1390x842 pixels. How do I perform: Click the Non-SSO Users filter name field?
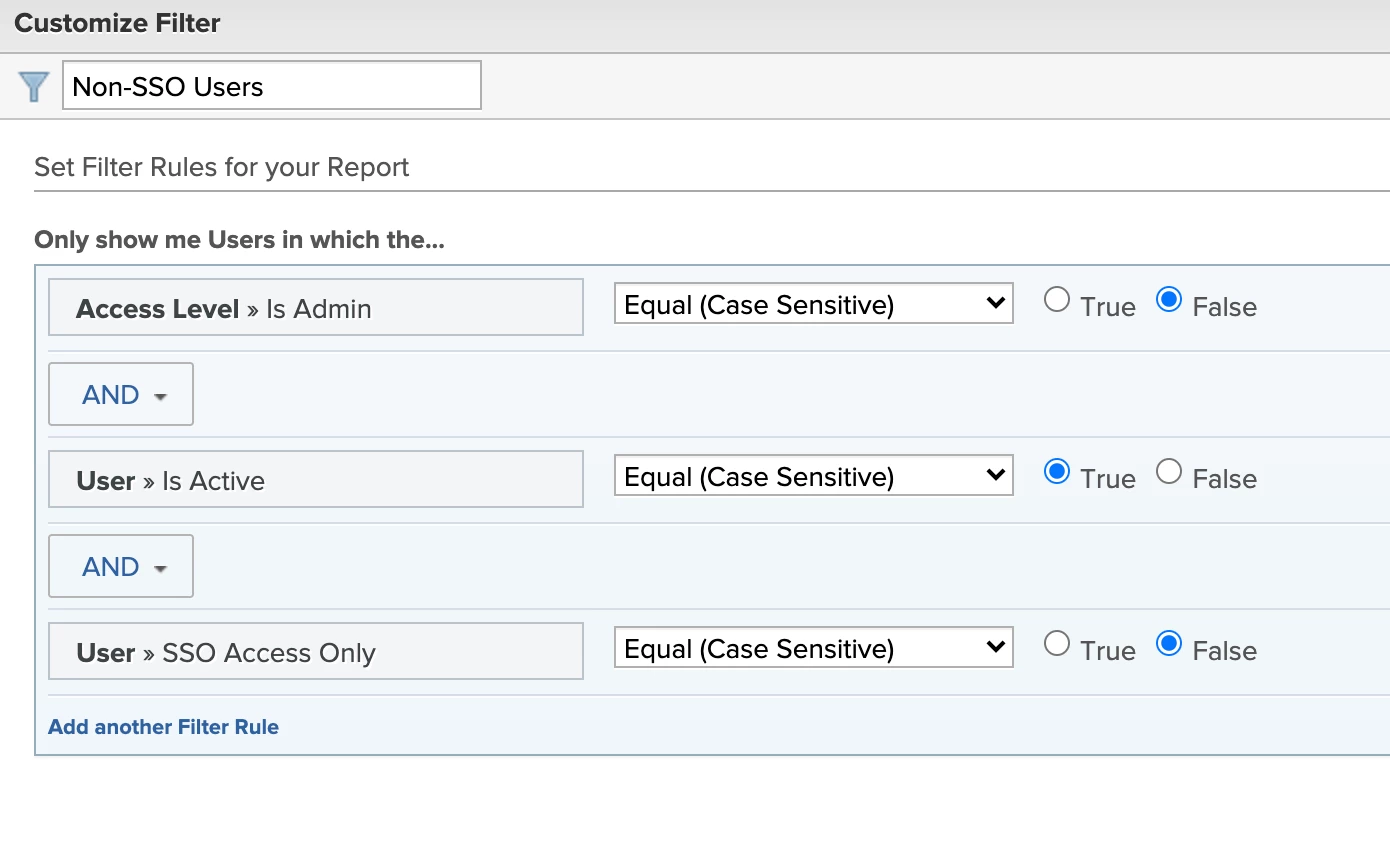[272, 86]
